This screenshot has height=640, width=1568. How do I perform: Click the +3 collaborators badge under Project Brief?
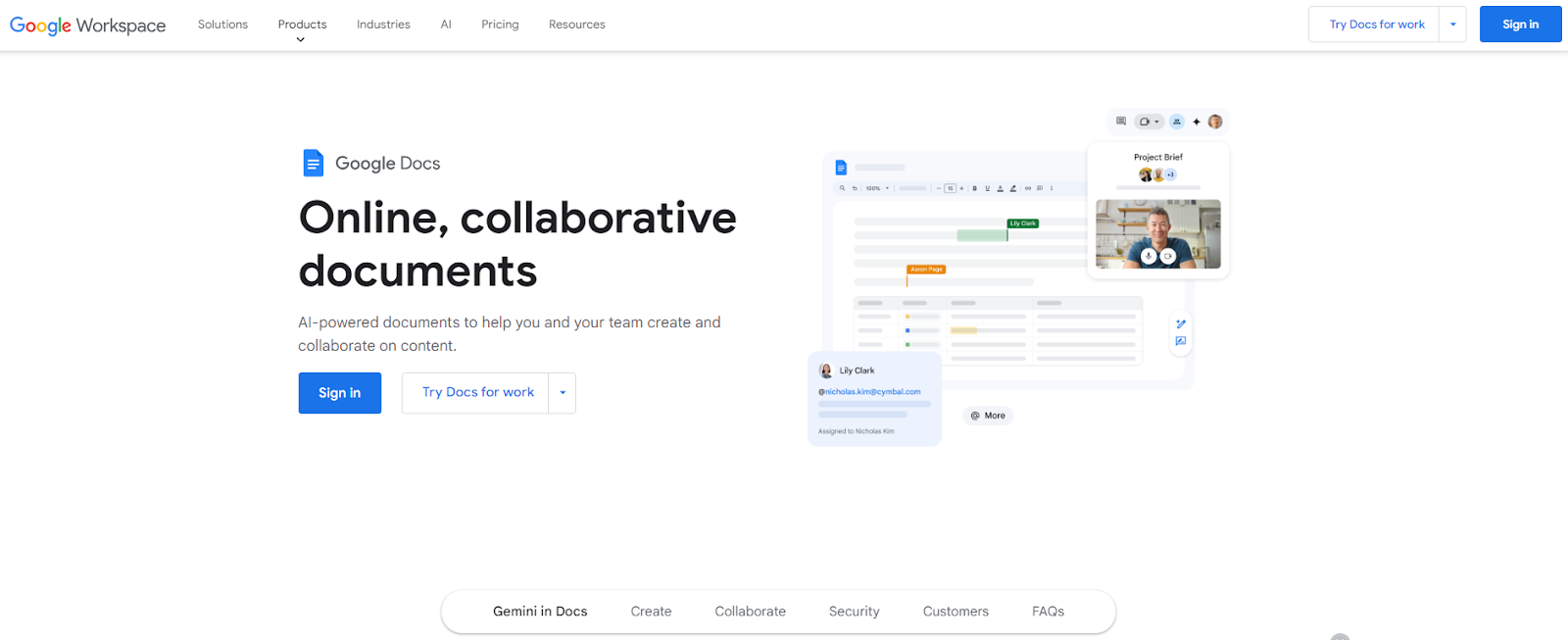pos(1170,174)
